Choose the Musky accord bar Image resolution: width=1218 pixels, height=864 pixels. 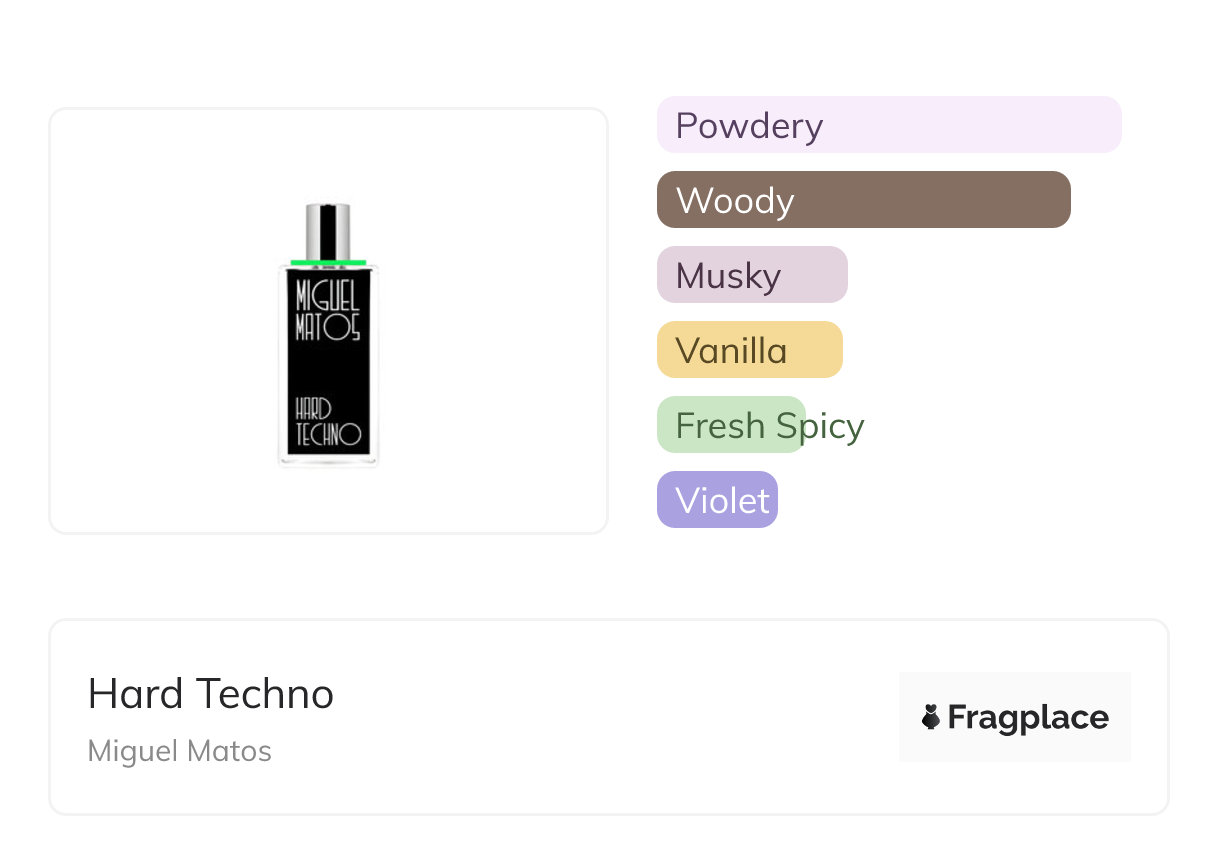click(752, 275)
